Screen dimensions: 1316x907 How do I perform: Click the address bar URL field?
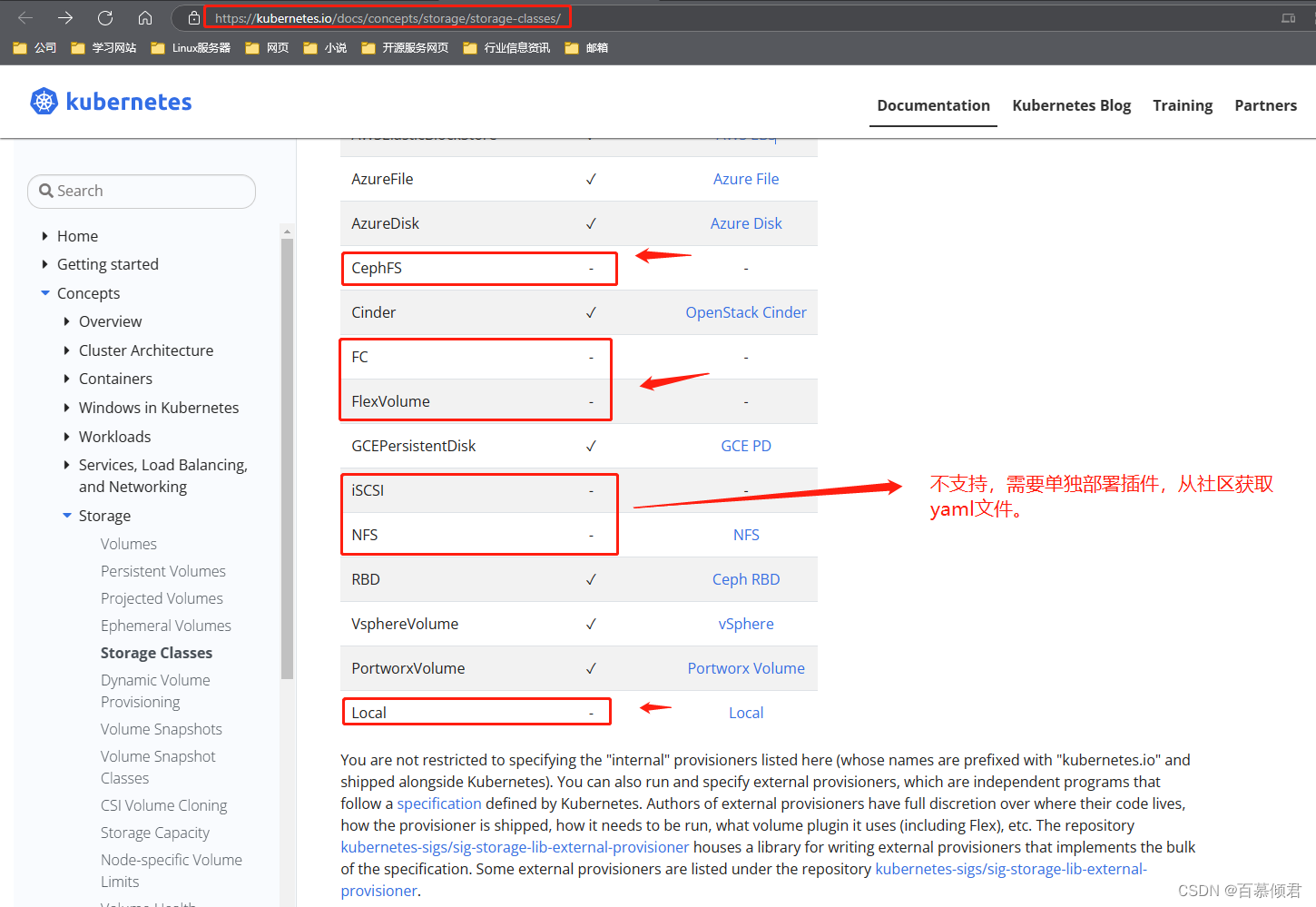tap(388, 18)
